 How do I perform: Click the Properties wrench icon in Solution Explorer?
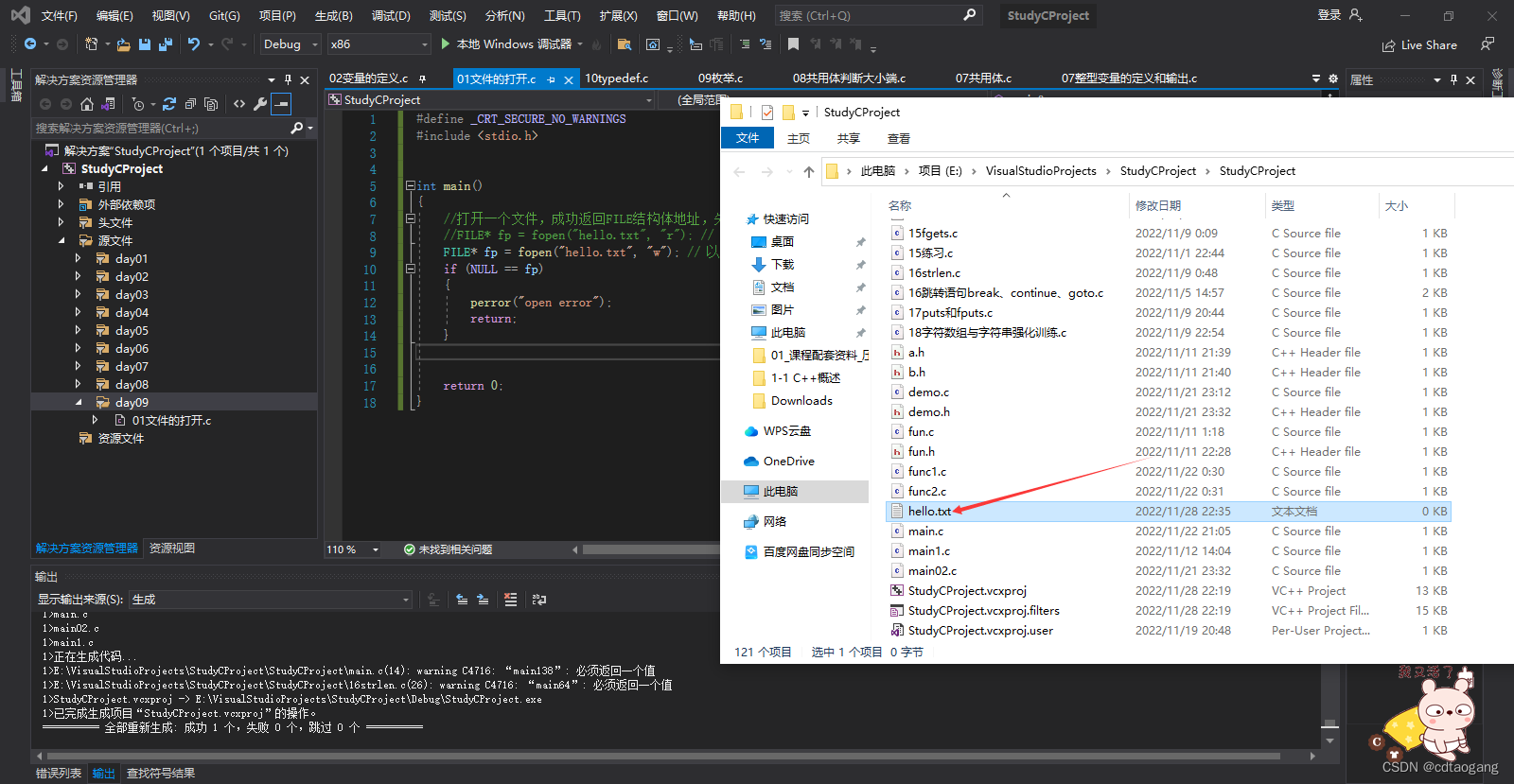pos(260,104)
